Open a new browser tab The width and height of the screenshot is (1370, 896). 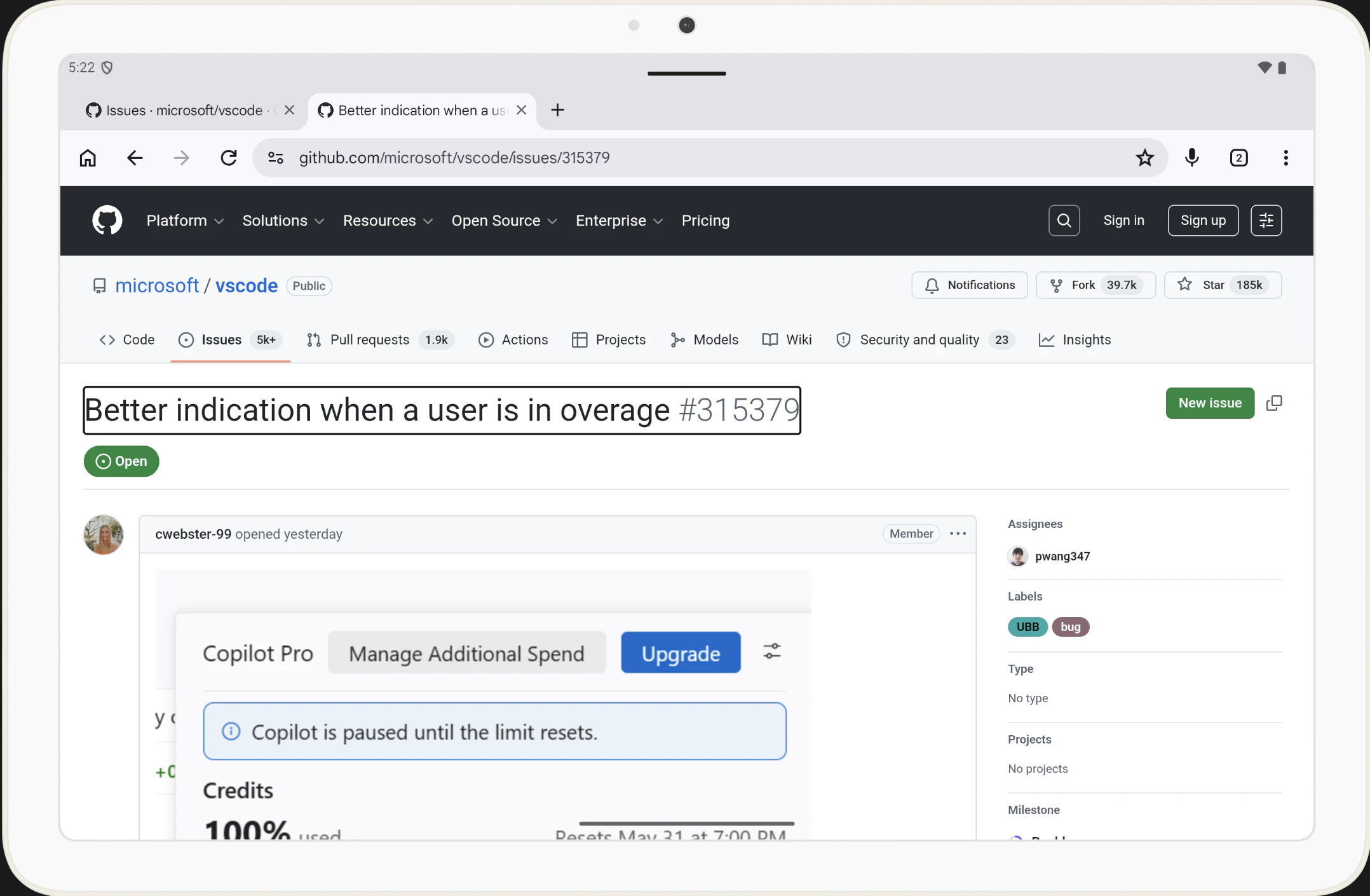(557, 110)
